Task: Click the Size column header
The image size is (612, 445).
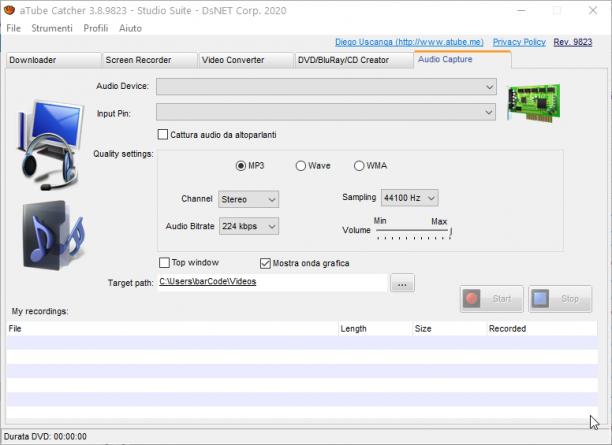Action: coord(450,329)
